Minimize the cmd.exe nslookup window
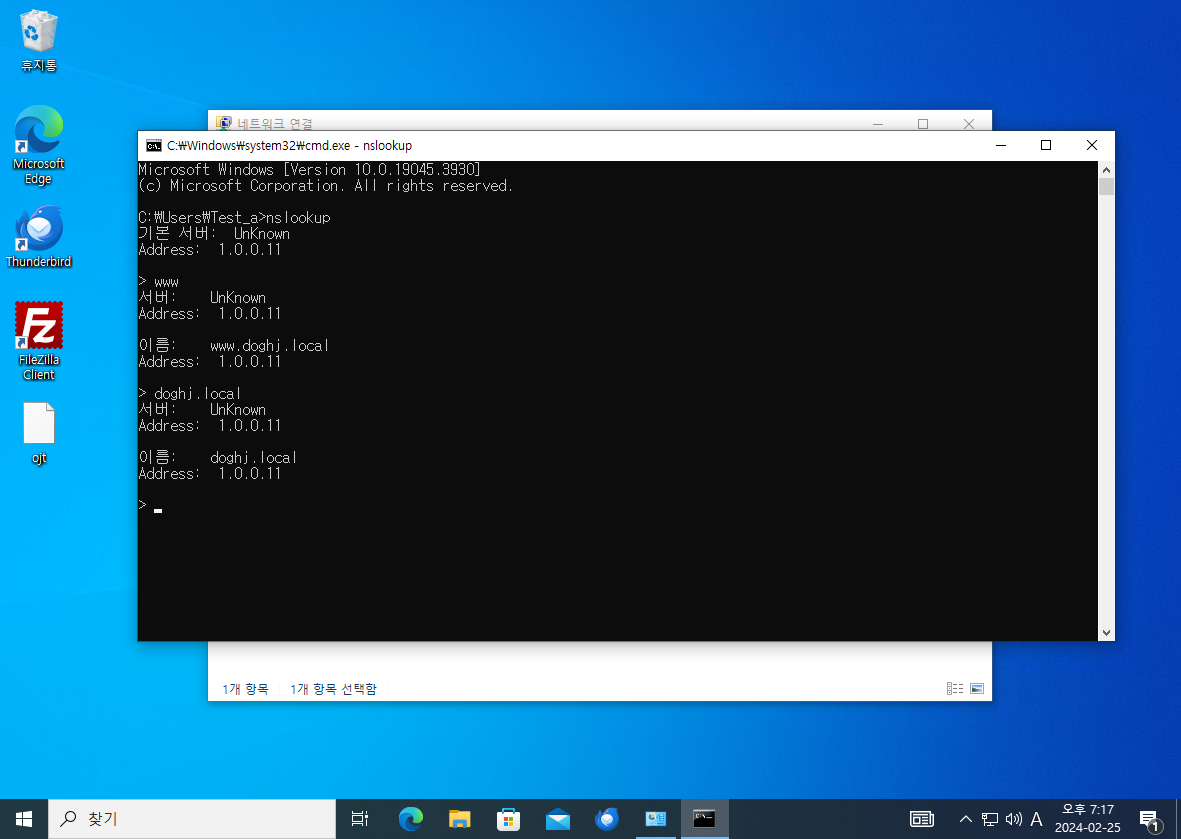1181x839 pixels. (x=1001, y=145)
